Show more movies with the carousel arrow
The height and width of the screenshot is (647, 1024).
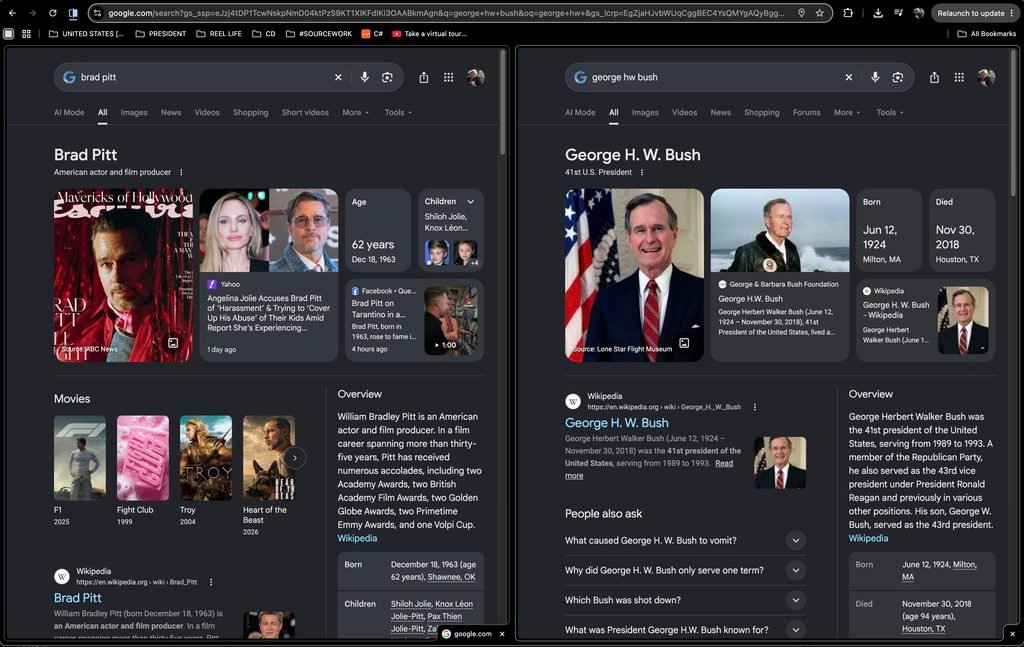tap(295, 458)
